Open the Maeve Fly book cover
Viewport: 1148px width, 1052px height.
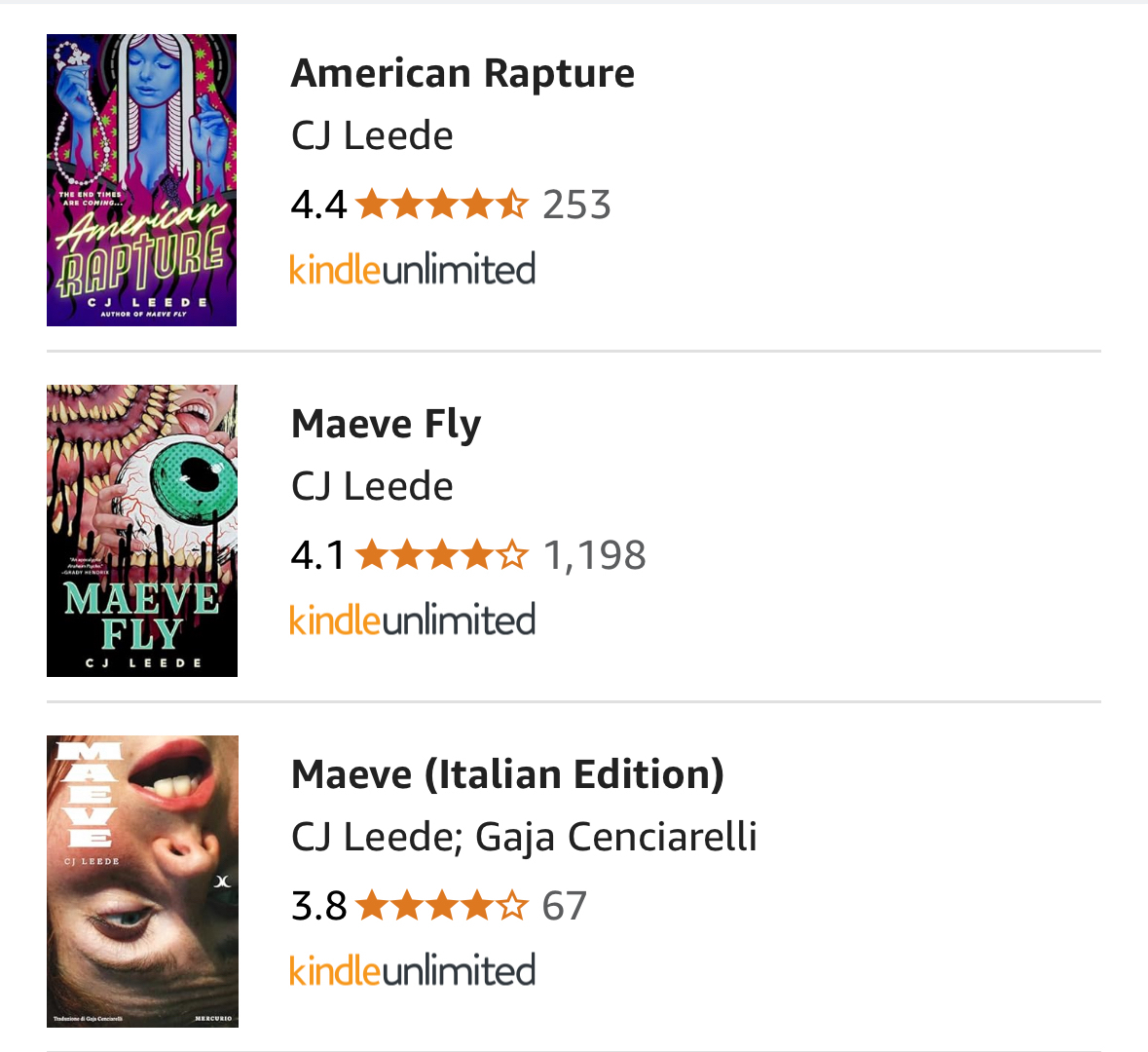pos(141,531)
